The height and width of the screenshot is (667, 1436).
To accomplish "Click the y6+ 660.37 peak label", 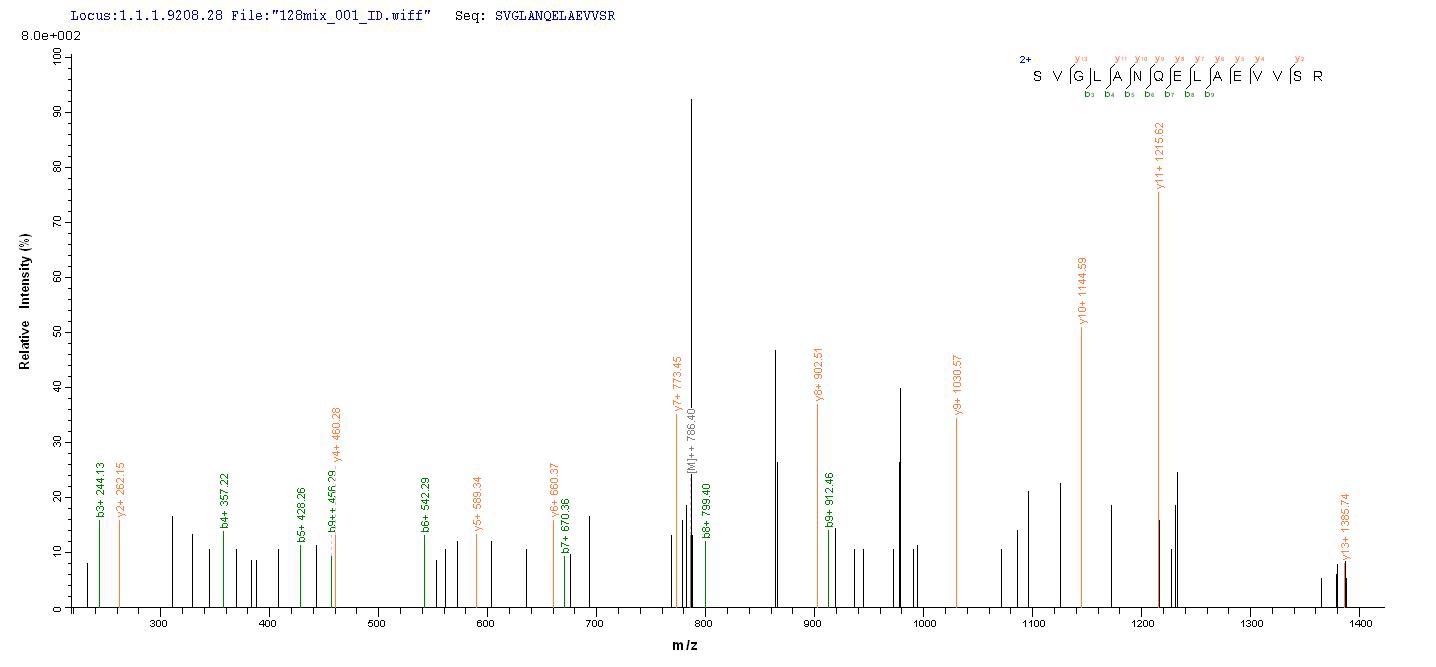I will (554, 490).
